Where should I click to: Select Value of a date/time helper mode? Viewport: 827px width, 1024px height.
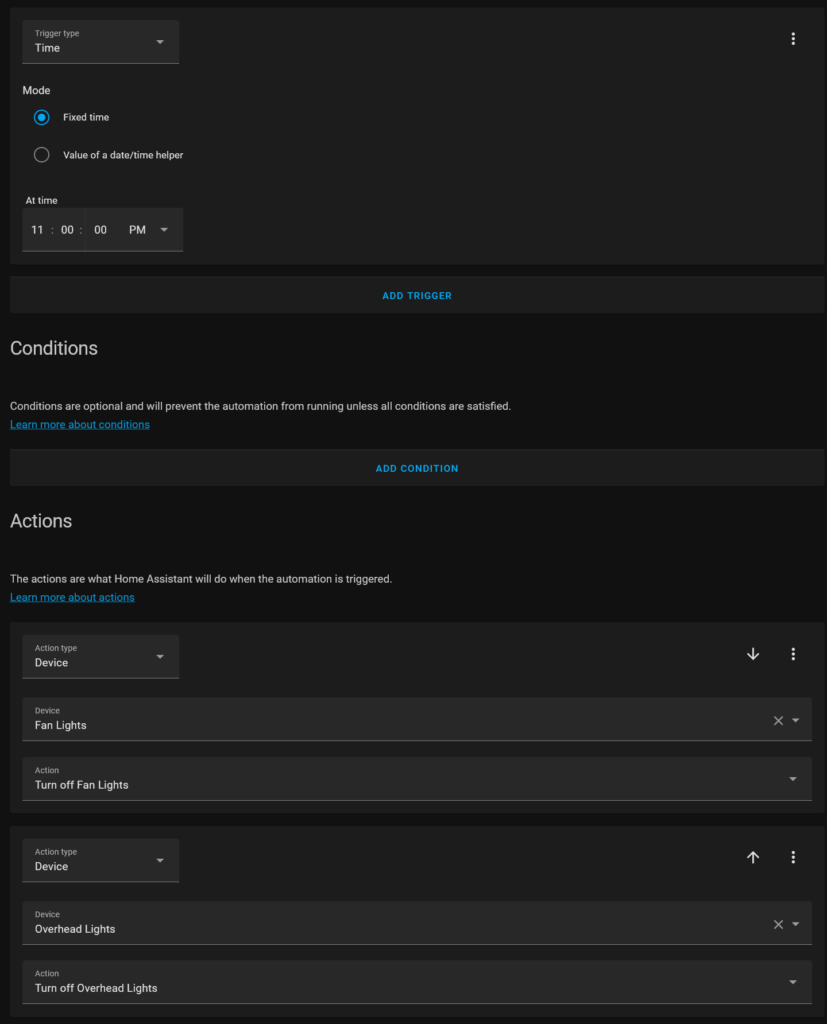(x=42, y=155)
